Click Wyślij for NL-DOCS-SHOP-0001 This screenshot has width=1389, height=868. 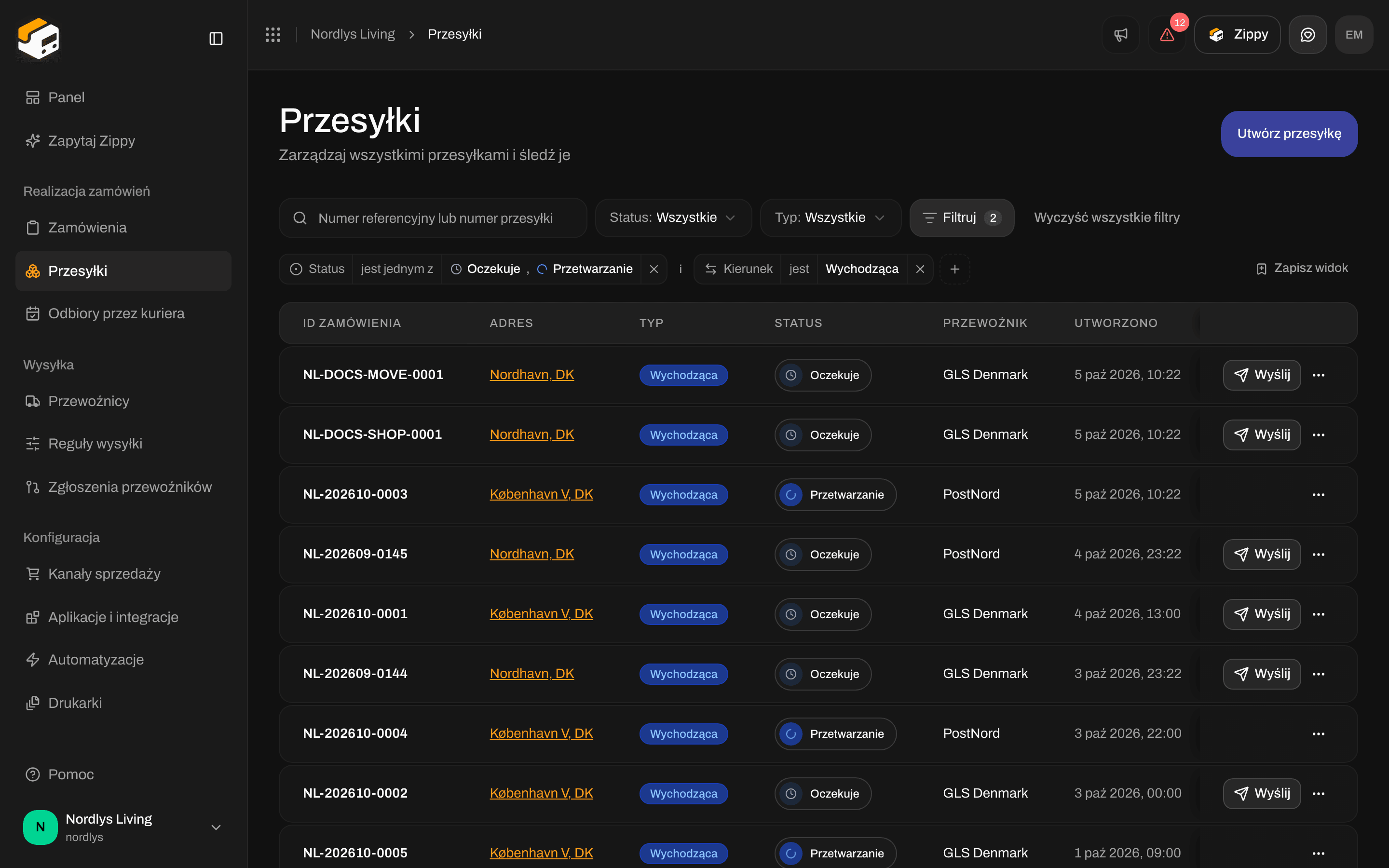pyautogui.click(x=1262, y=434)
